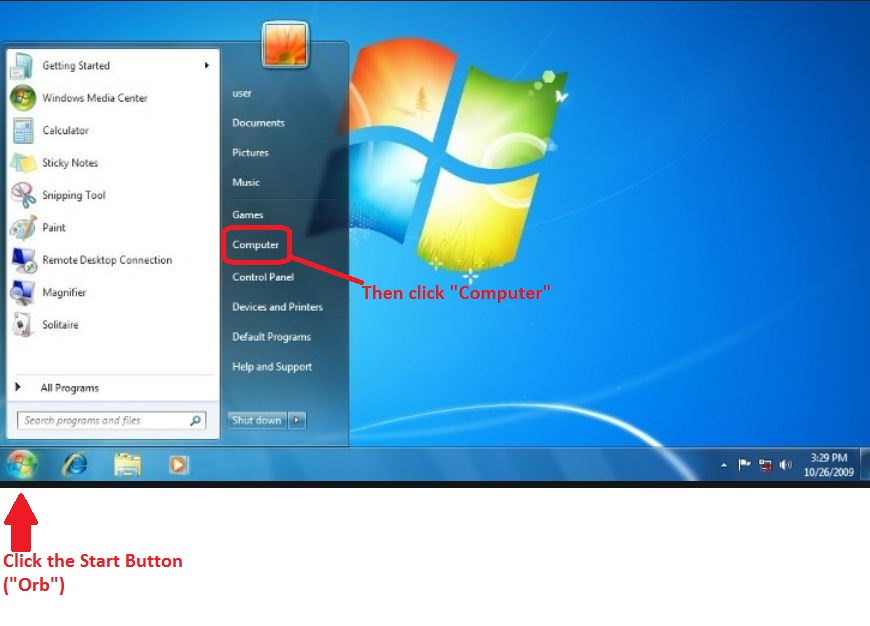
Task: Focus the Search programs and files box
Action: coord(112,421)
